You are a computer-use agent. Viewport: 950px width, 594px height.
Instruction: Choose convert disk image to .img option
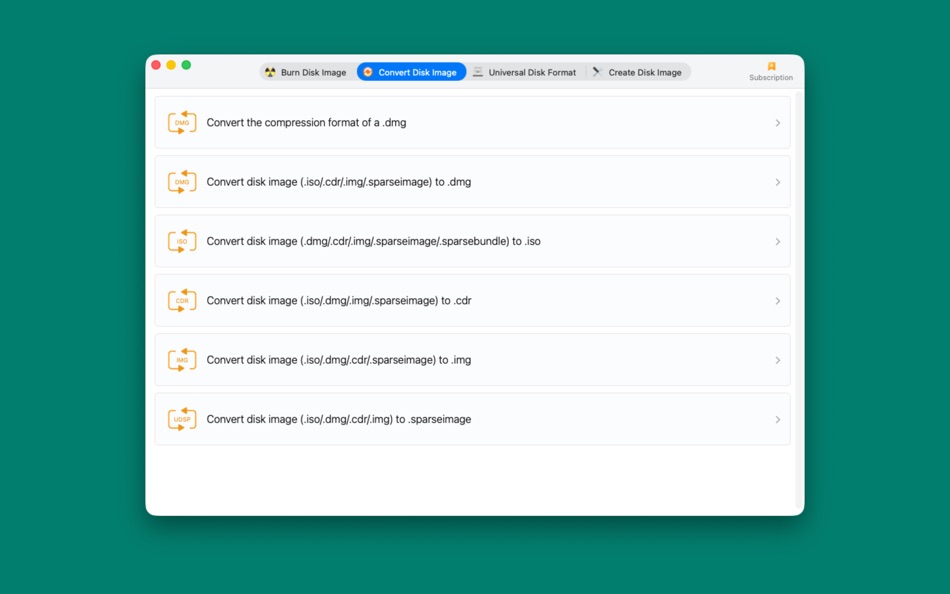470,359
